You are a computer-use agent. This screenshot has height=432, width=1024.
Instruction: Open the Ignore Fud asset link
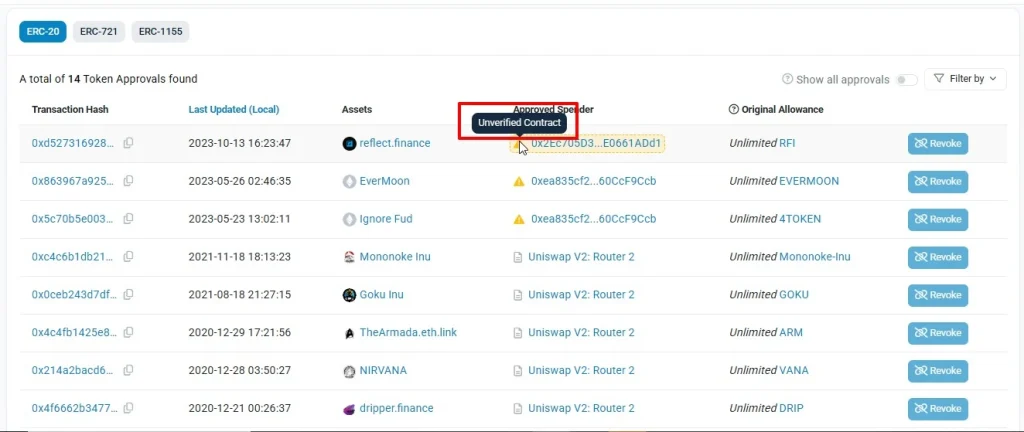coord(386,219)
